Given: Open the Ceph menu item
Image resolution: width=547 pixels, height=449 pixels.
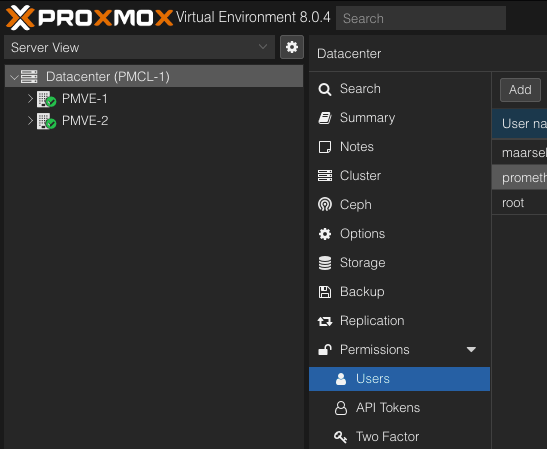Looking at the screenshot, I should 399,205.
